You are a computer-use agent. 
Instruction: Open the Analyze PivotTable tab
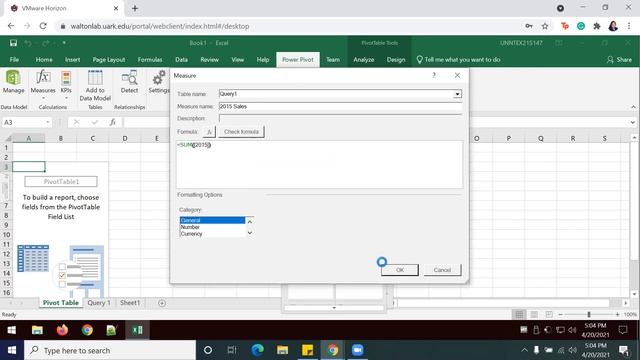point(363,60)
